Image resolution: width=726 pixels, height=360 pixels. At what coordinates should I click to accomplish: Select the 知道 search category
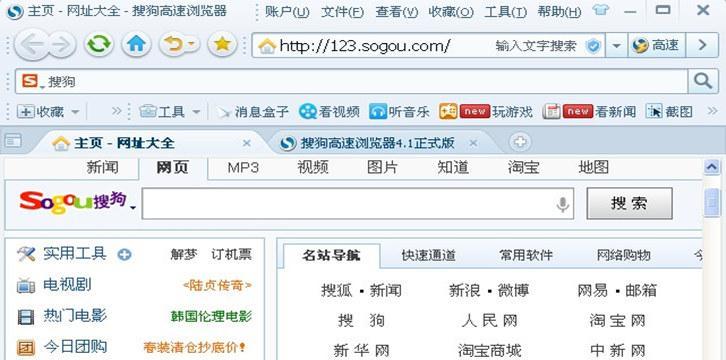click(x=453, y=168)
